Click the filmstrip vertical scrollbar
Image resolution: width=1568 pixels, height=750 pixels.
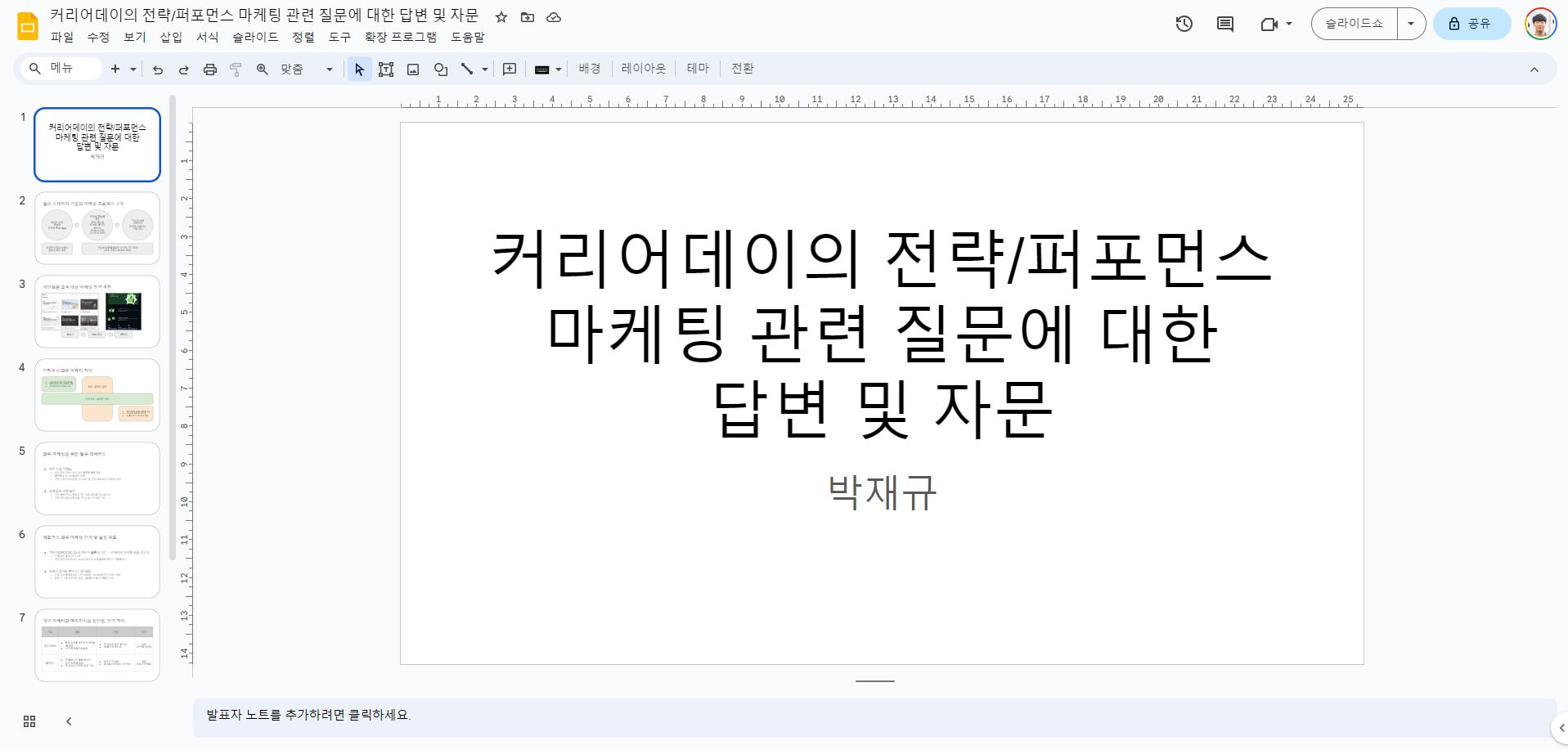173,327
